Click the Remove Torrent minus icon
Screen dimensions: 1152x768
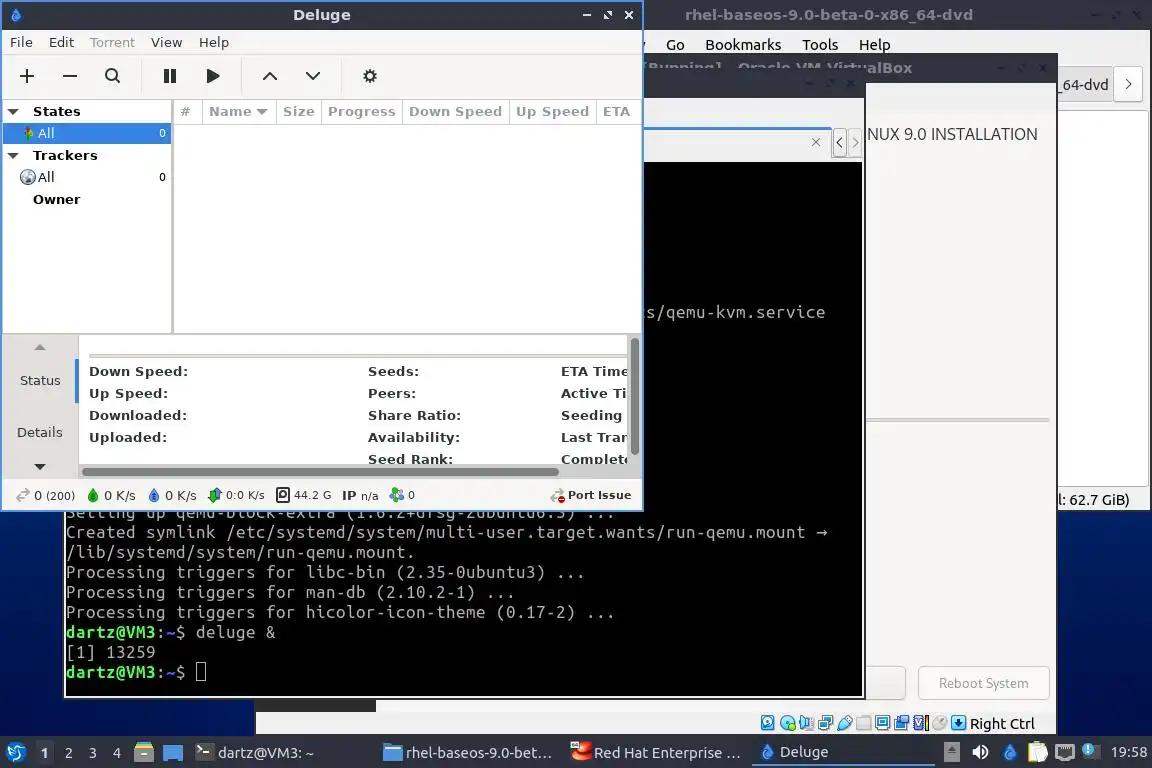click(70, 76)
